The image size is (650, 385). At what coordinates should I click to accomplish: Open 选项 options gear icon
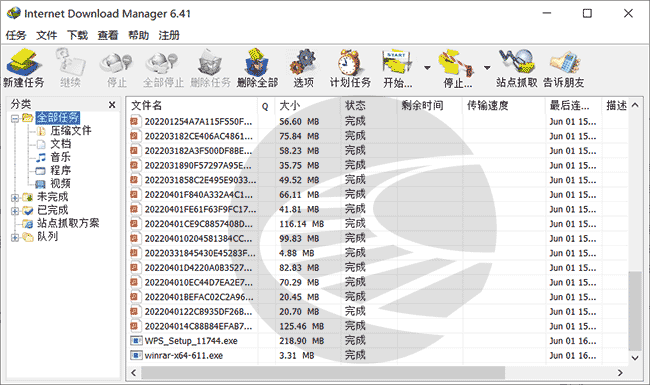coord(303,63)
